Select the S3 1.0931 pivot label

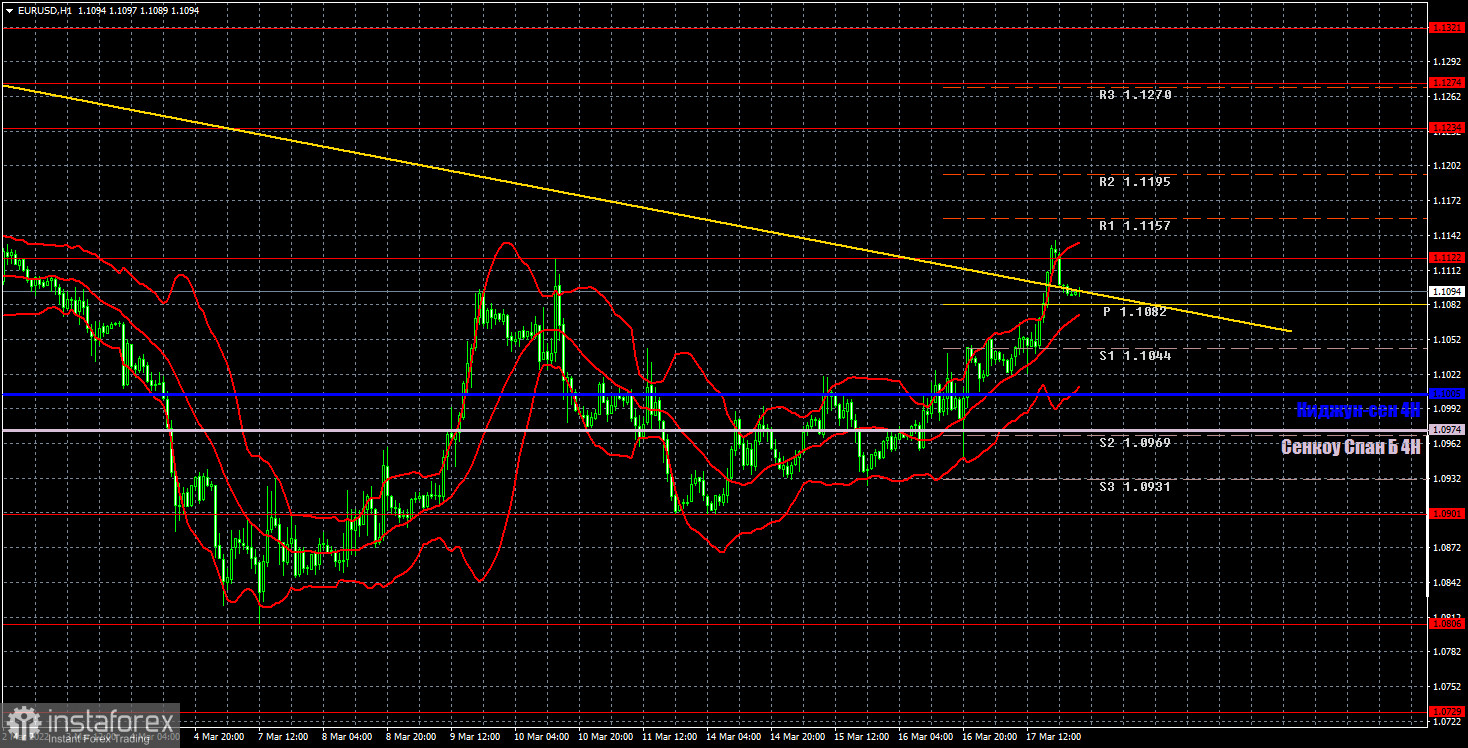pos(1134,486)
